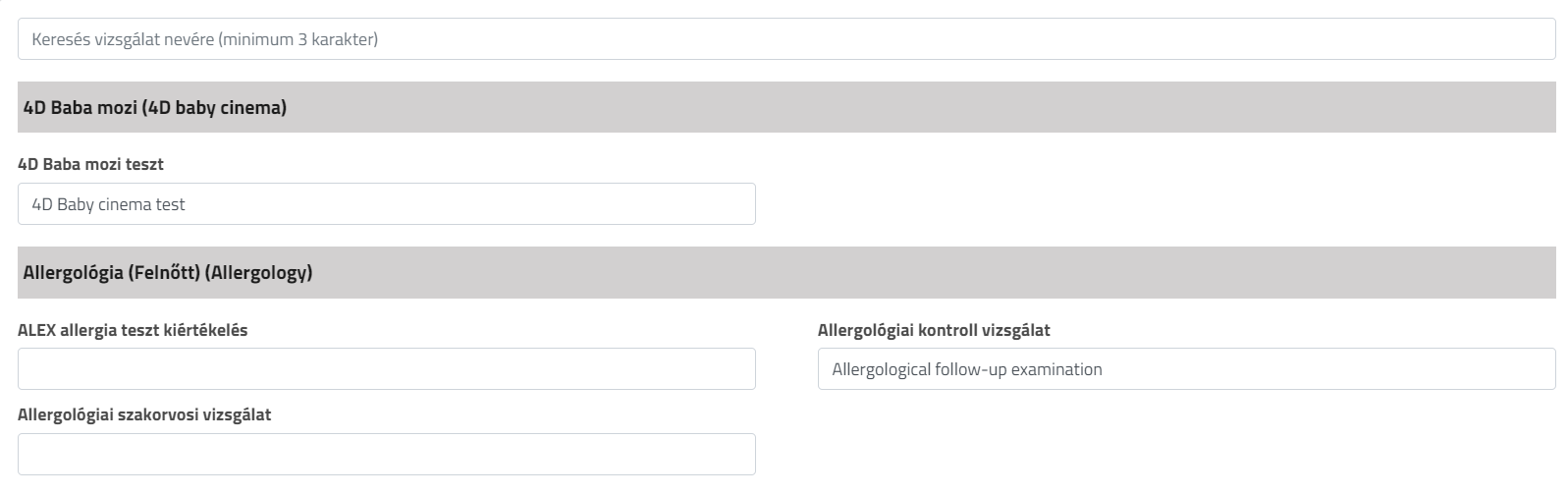Click the Allergológiai szakorvosi vizsgálat label
Image resolution: width=1568 pixels, height=495 pixels.
(144, 414)
